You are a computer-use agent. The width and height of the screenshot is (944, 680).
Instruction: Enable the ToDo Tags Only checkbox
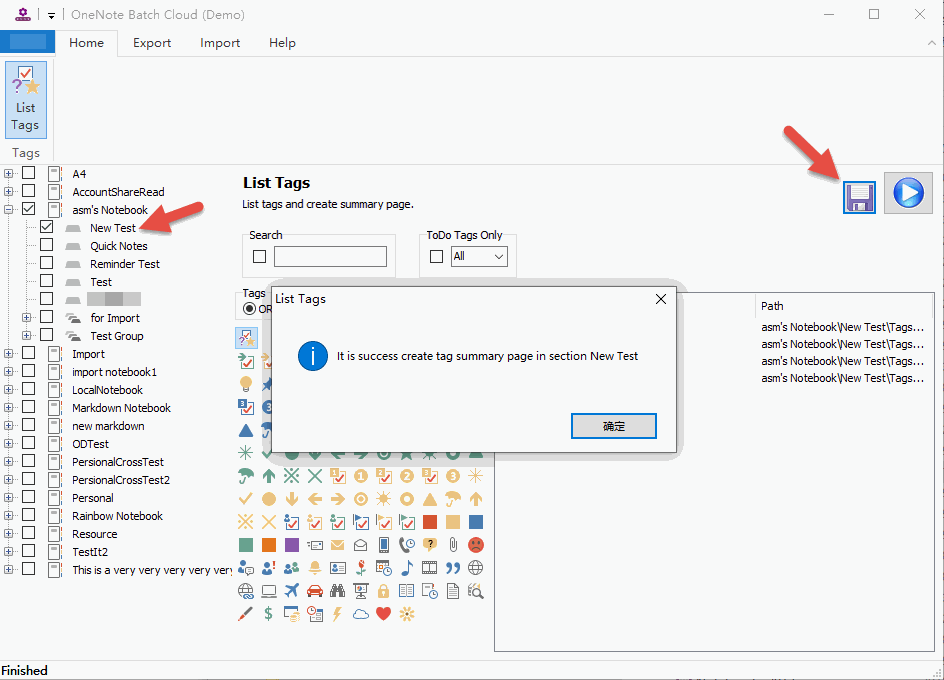[436, 257]
